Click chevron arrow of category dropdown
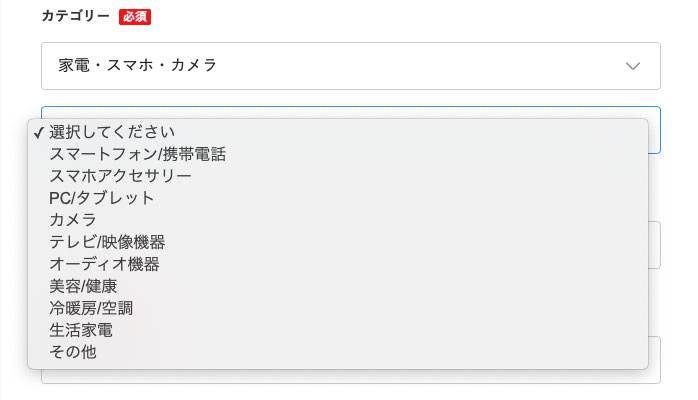698x400 pixels. [x=633, y=66]
